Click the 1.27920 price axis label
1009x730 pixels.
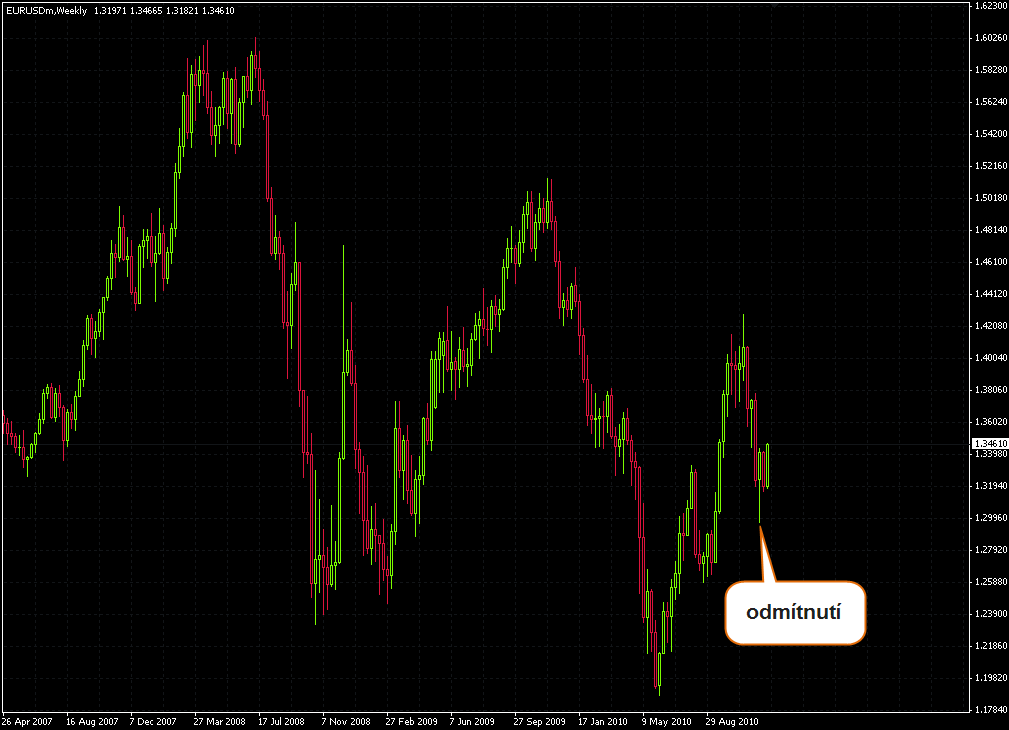coord(991,550)
